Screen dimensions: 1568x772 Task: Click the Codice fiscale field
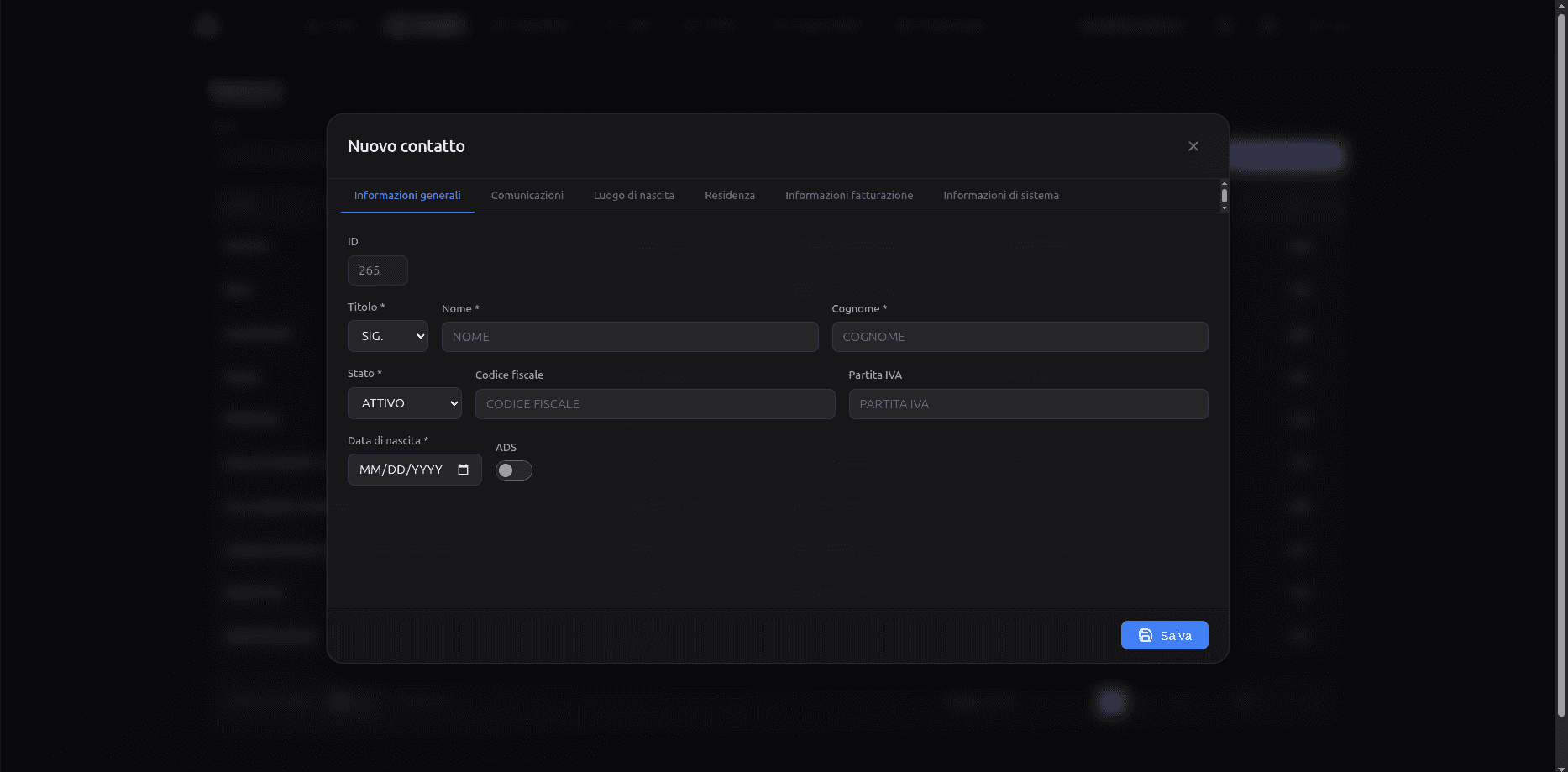click(x=654, y=404)
